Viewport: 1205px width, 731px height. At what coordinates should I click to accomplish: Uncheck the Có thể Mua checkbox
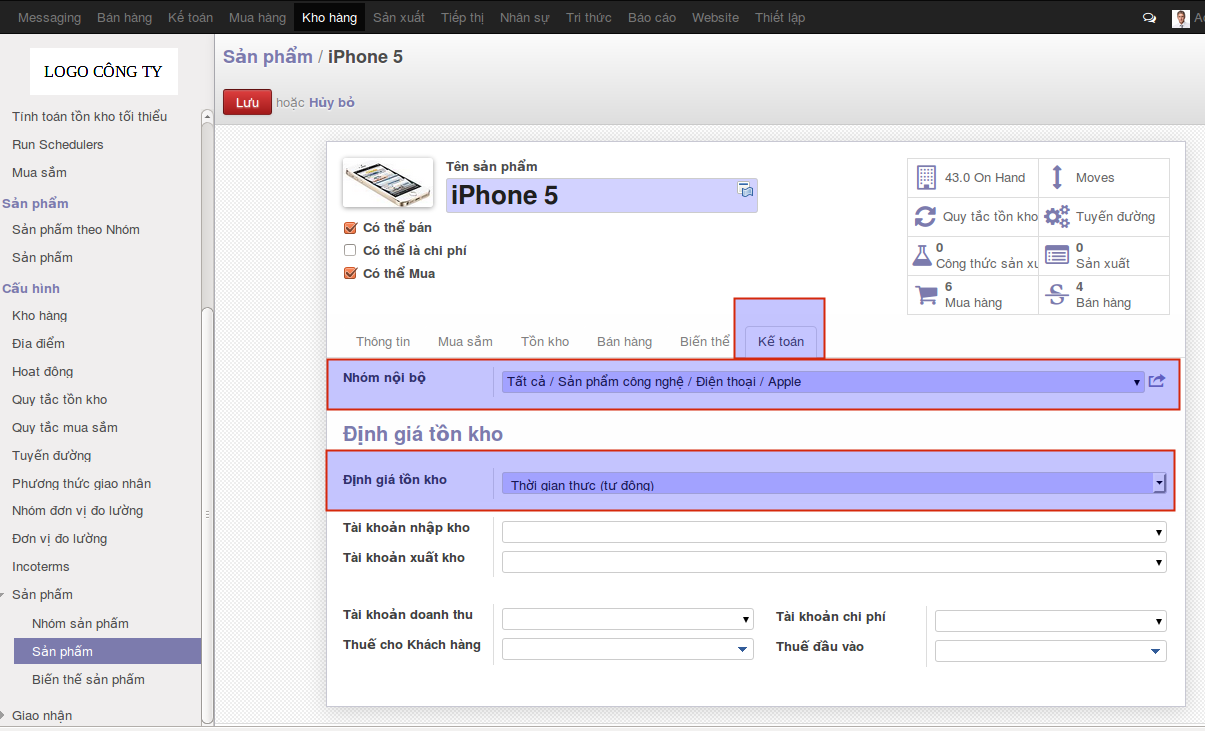[x=350, y=273]
